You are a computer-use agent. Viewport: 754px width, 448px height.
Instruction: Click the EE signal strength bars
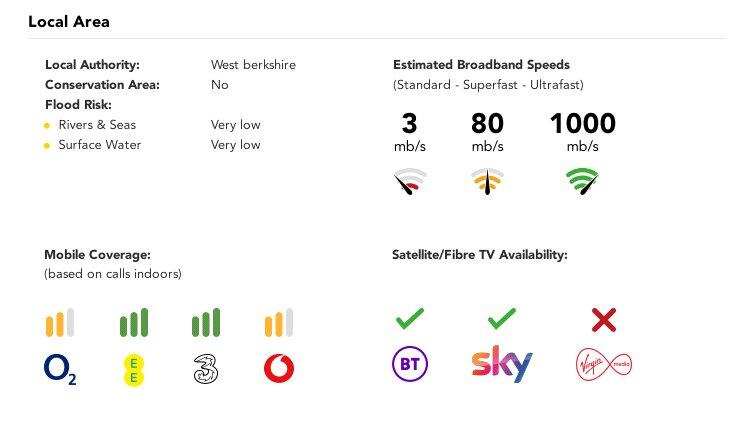click(x=133, y=323)
